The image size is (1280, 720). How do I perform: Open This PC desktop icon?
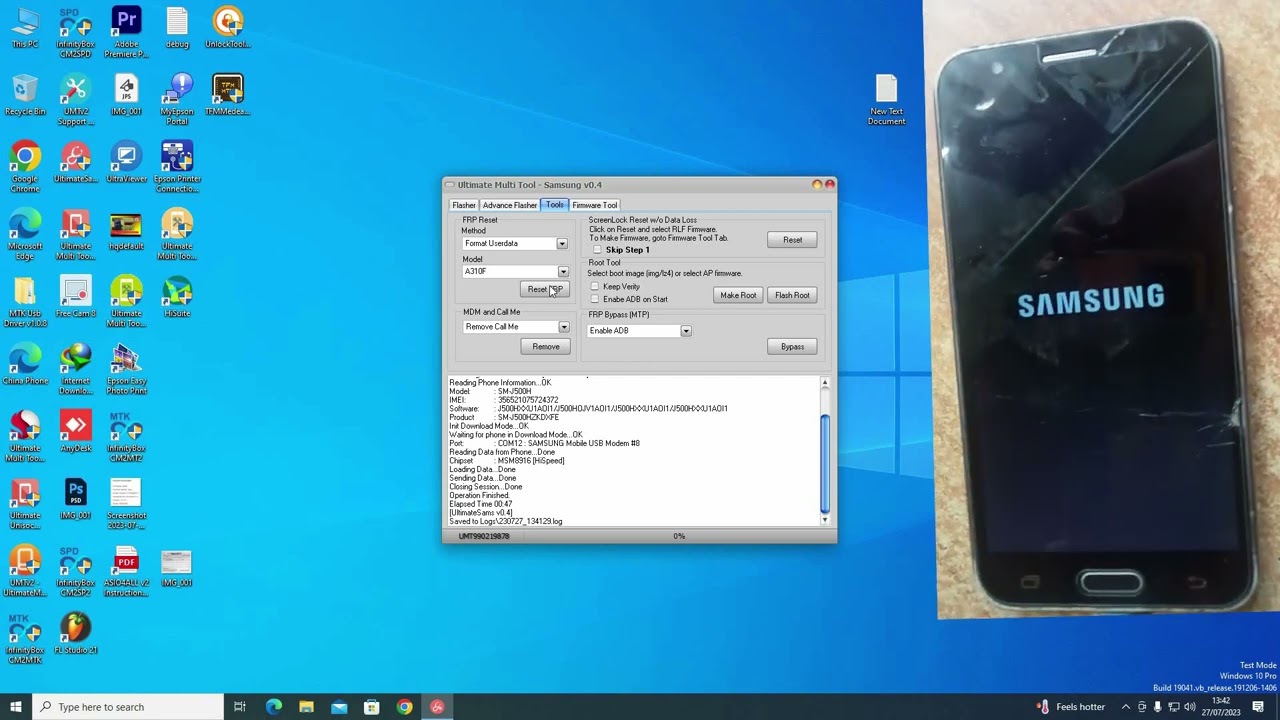[x=25, y=28]
